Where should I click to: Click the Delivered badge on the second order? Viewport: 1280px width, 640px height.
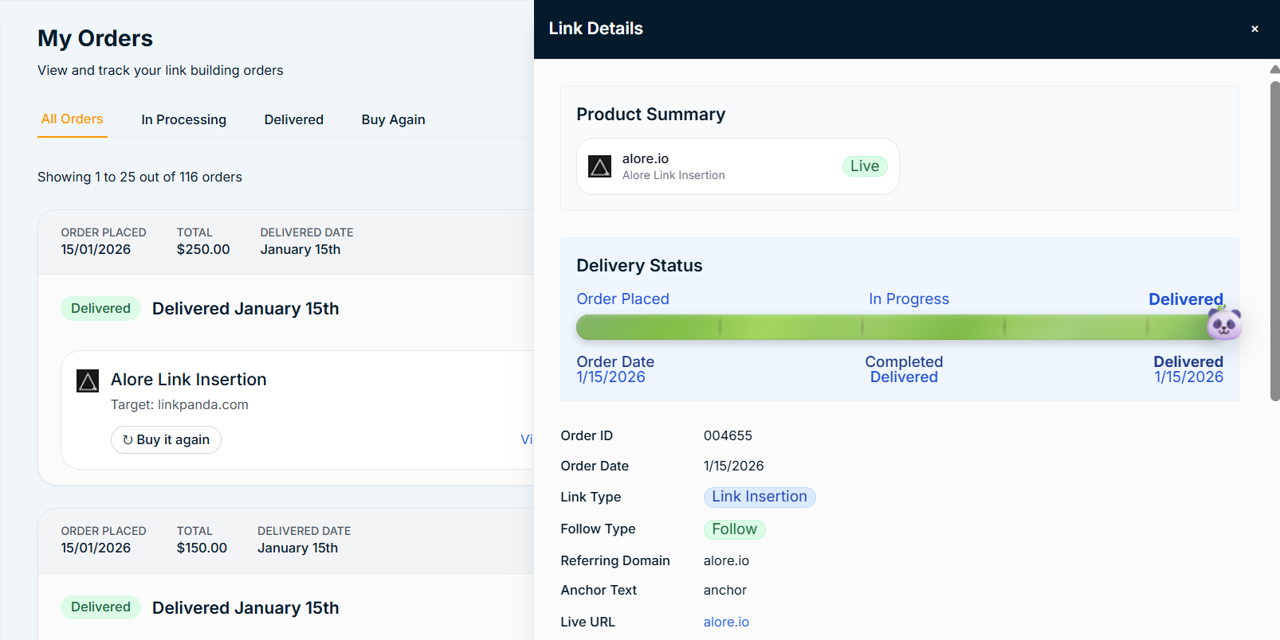(x=100, y=607)
